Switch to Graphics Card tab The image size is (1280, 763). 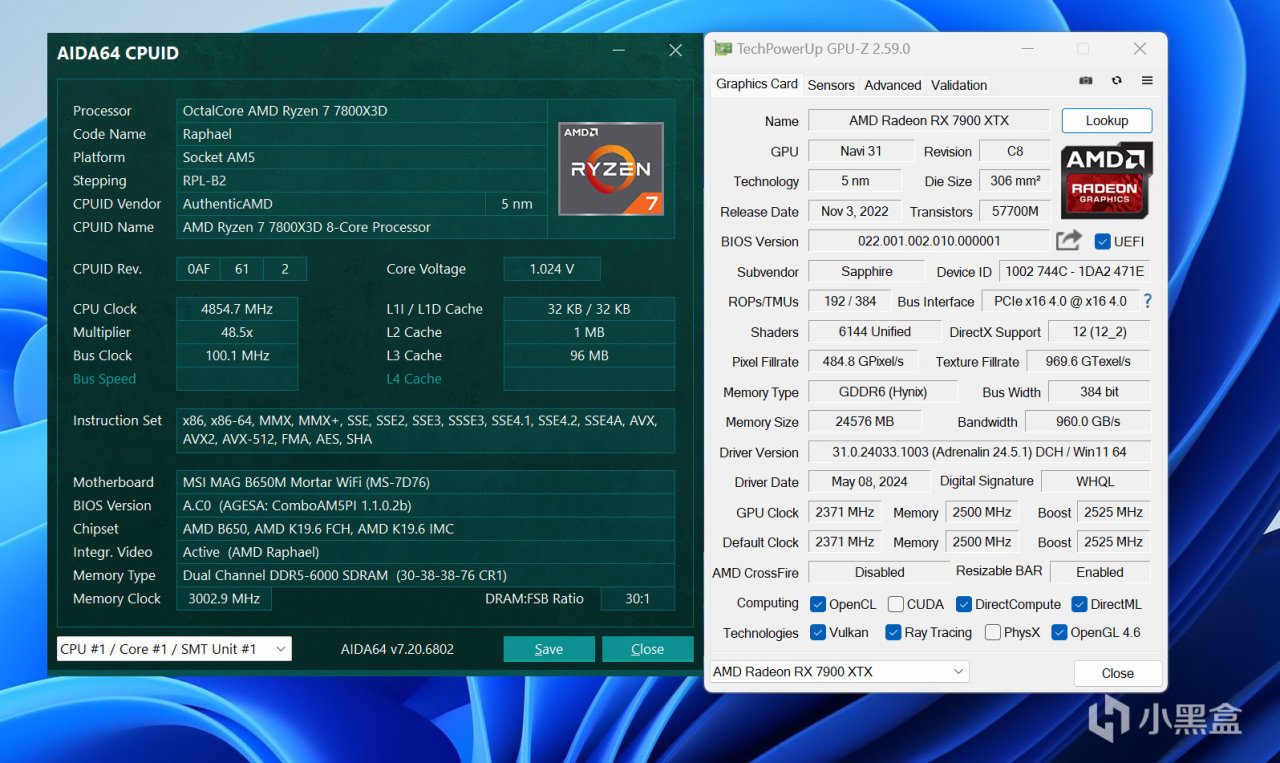coord(757,84)
